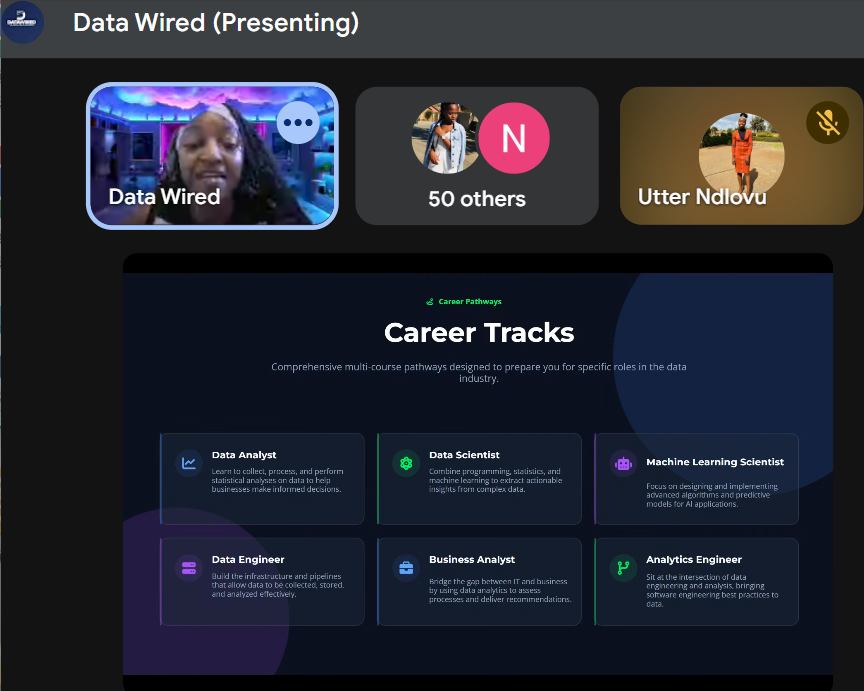
Task: Open the Data Scientist career card
Action: pyautogui.click(x=479, y=479)
